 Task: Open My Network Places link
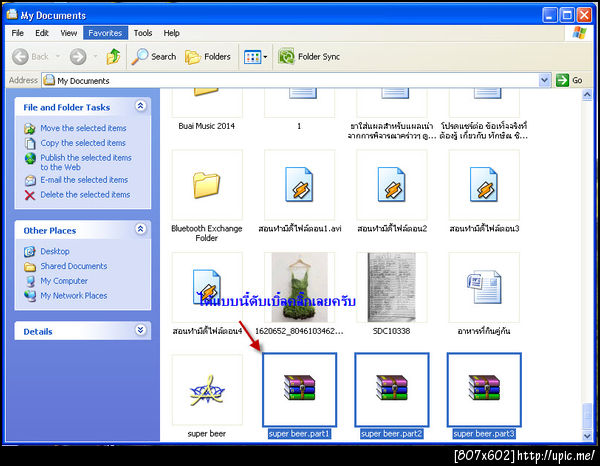pyautogui.click(x=74, y=296)
